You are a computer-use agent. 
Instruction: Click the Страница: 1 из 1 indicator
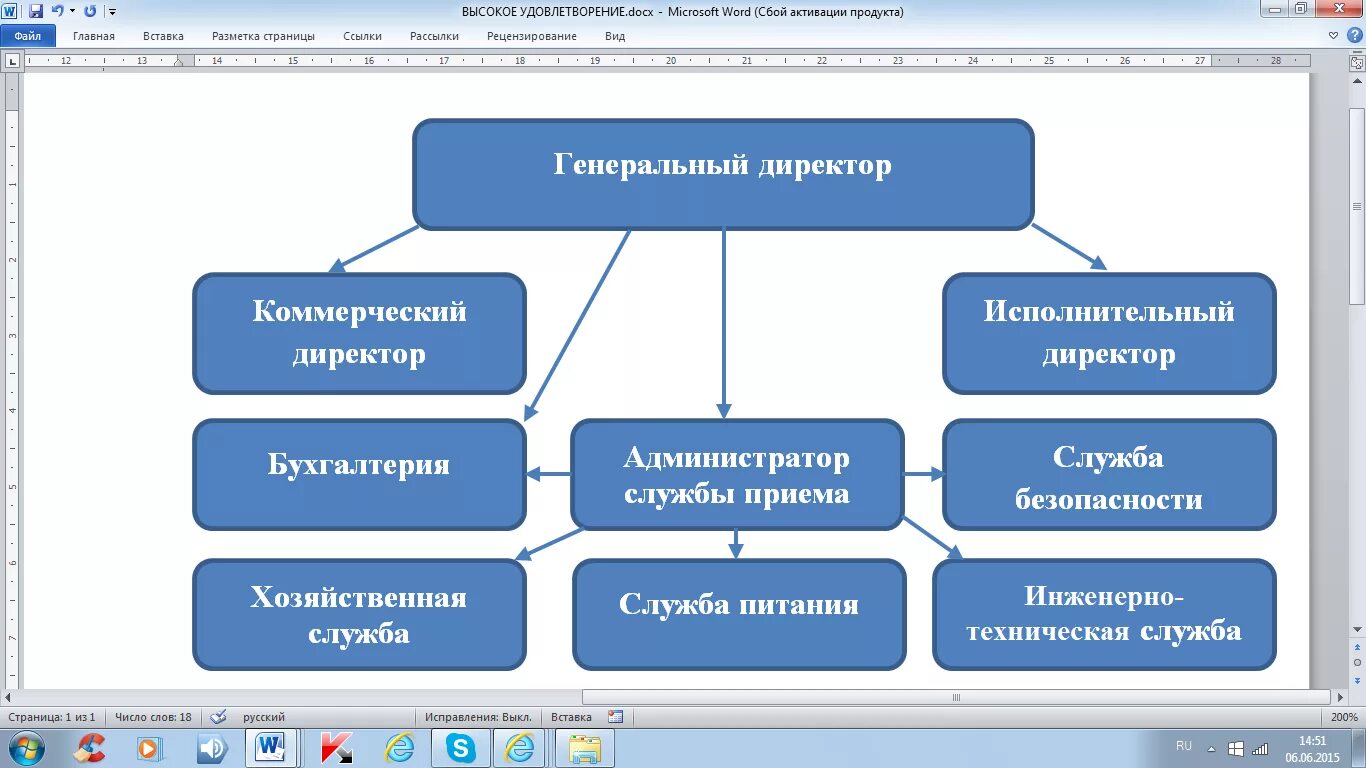(51, 717)
